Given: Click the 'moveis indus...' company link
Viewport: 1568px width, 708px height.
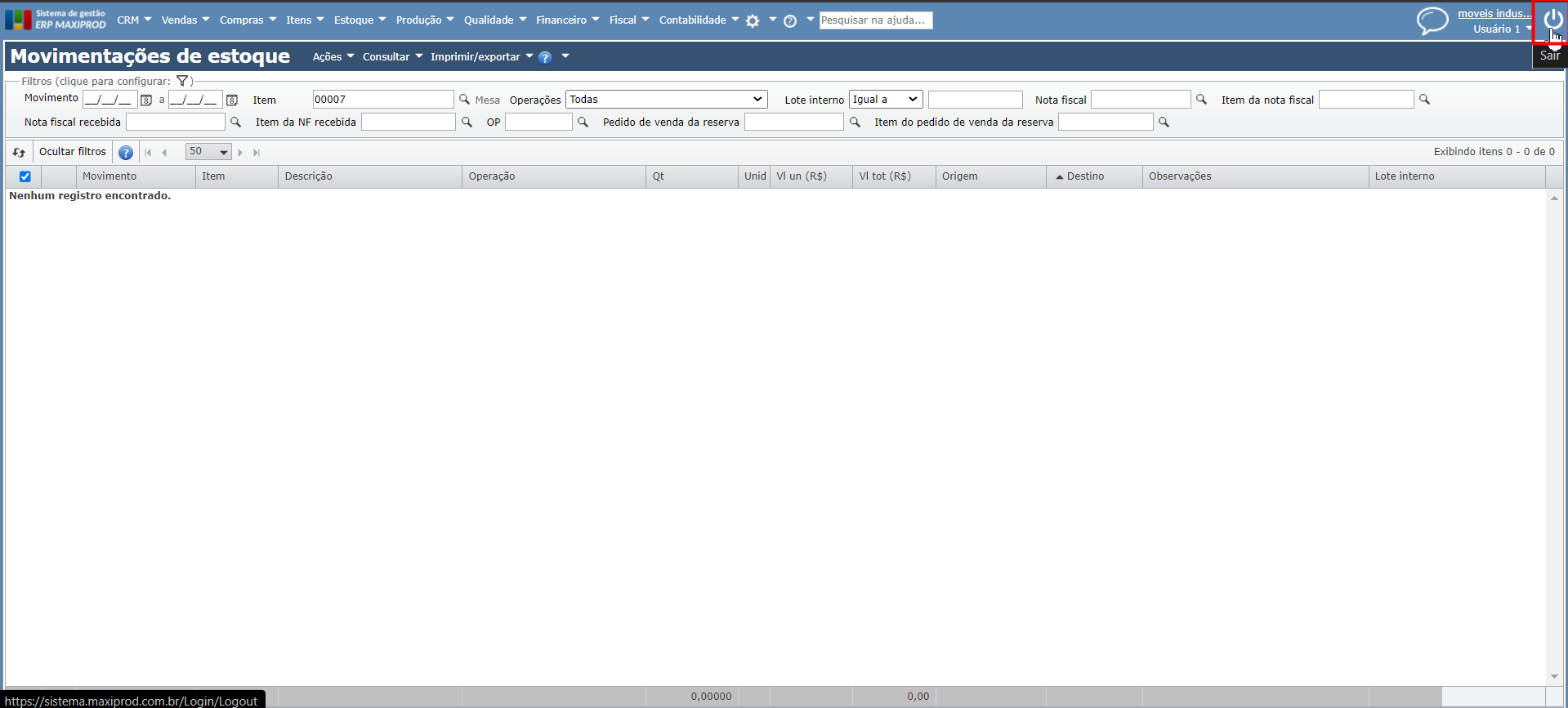Looking at the screenshot, I should click(1494, 13).
